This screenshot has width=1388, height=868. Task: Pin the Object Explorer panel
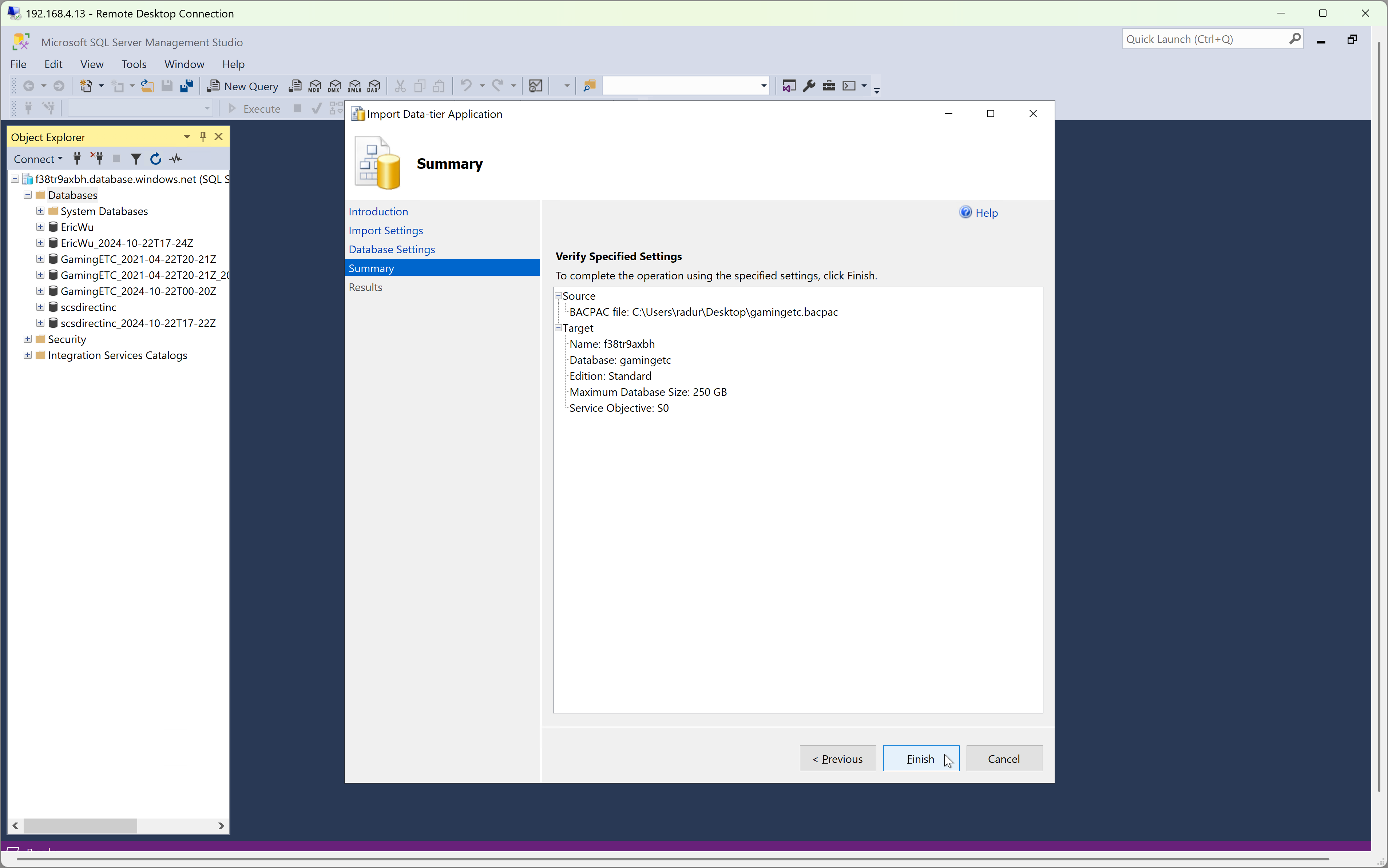(203, 137)
